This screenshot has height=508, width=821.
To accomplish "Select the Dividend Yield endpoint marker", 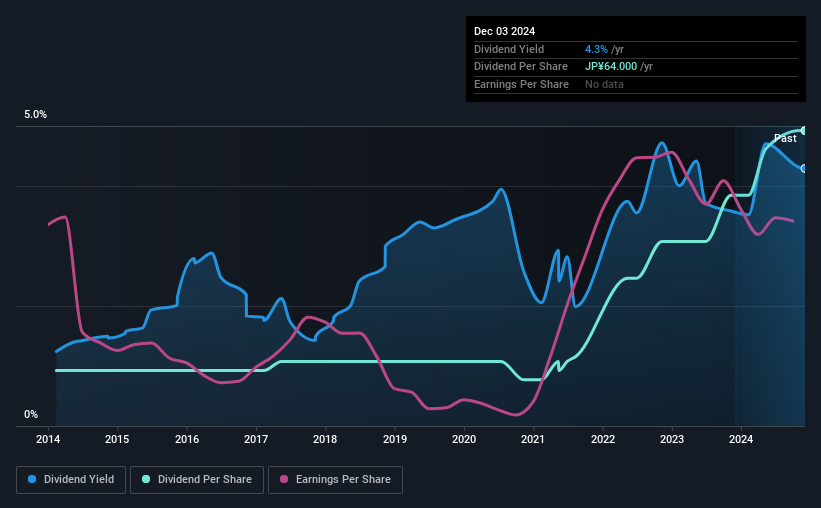I will (x=804, y=169).
